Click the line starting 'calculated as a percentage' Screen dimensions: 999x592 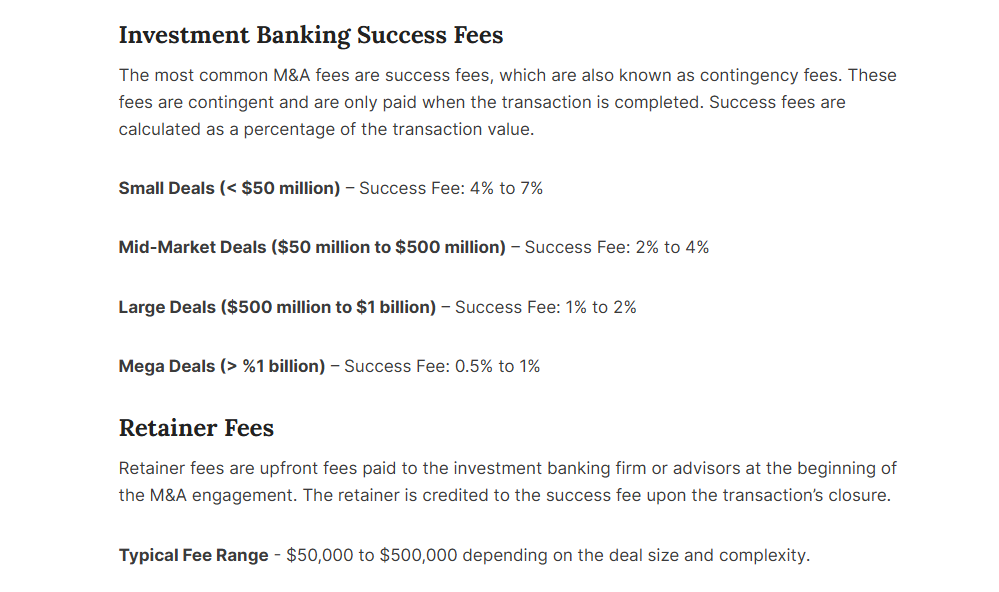326,129
